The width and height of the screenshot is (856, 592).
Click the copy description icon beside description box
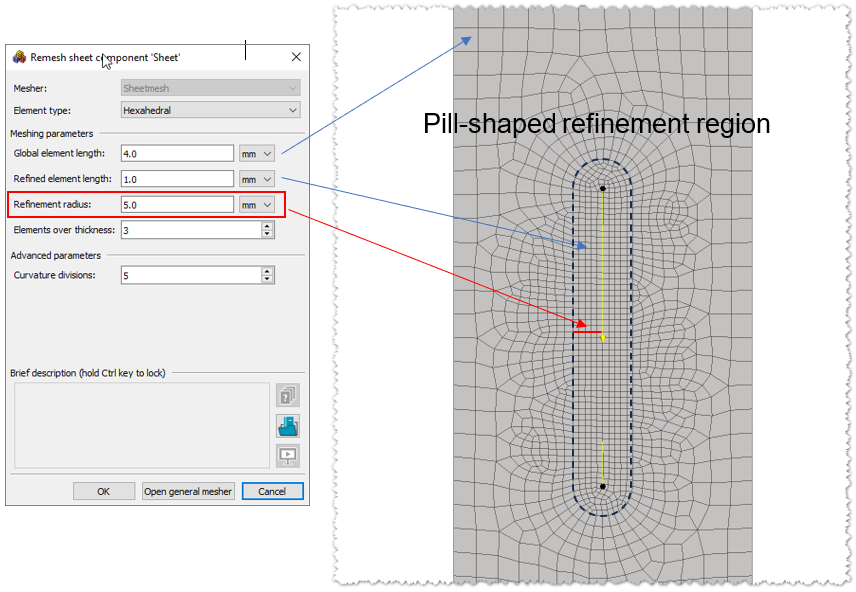(x=288, y=395)
